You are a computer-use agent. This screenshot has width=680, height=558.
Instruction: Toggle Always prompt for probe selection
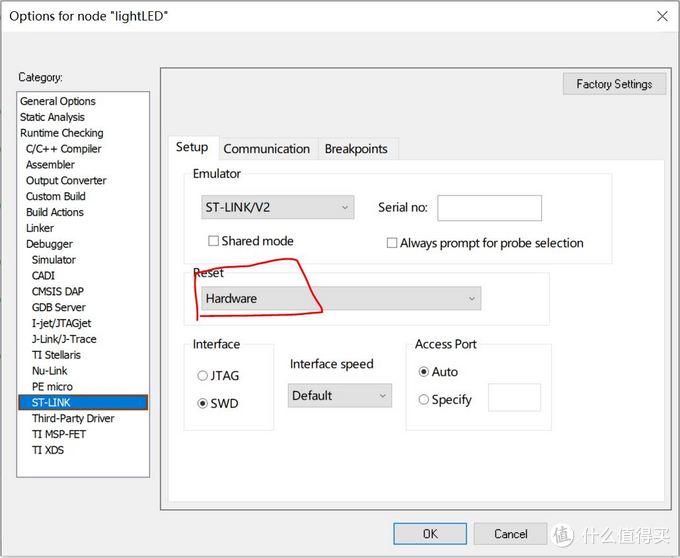[x=392, y=243]
